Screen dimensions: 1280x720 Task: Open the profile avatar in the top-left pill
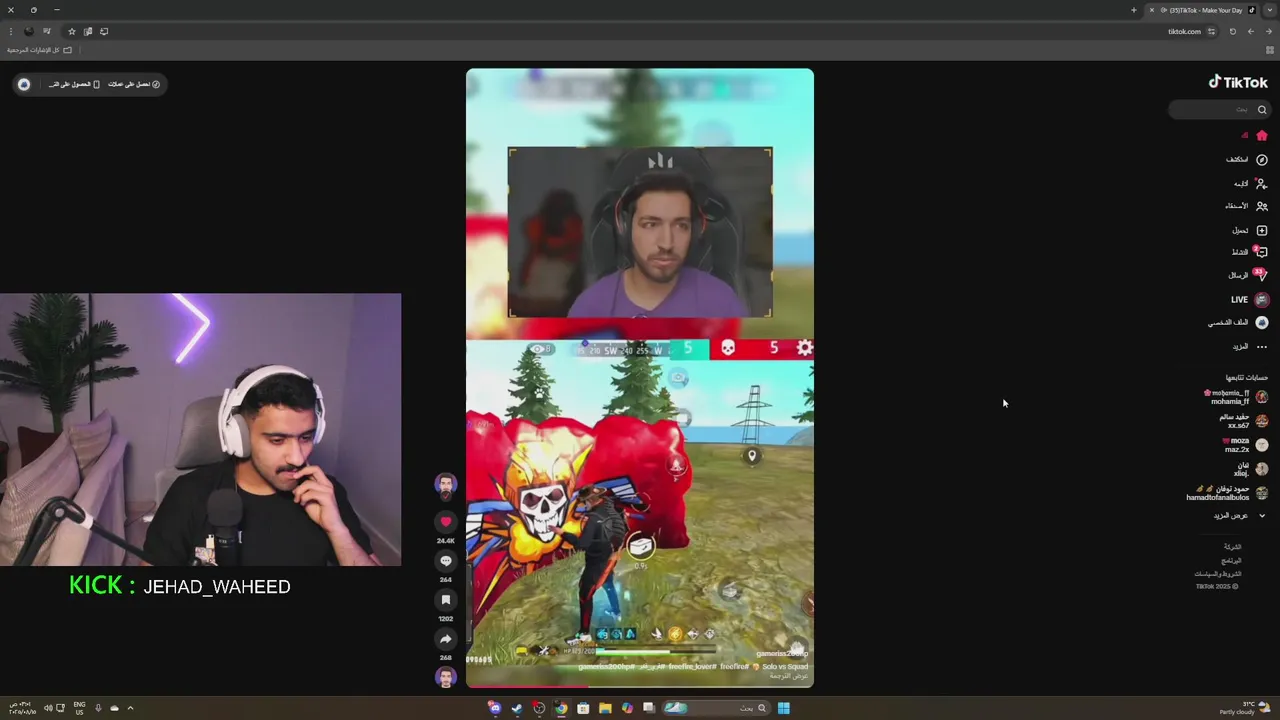tap(24, 84)
